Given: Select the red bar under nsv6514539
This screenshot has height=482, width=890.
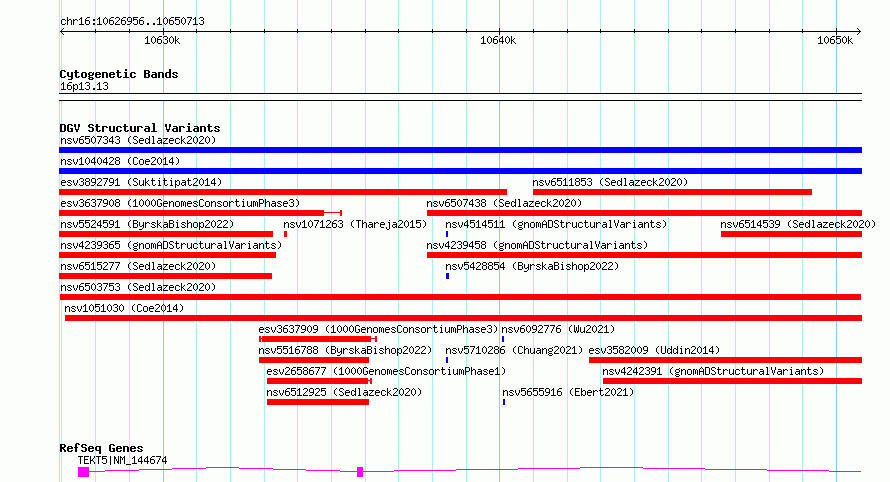Looking at the screenshot, I should click(791, 234).
